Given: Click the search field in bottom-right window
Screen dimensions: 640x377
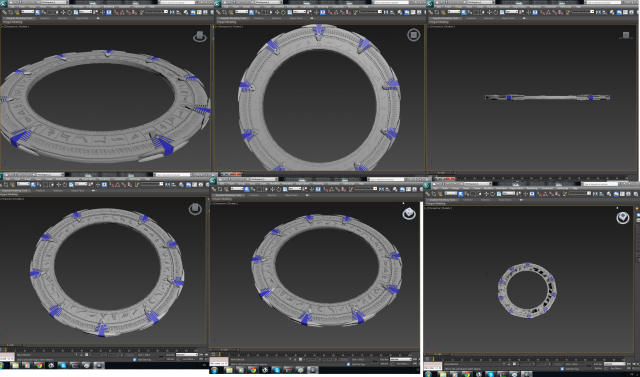Looking at the screenshot, I should 600,184.
